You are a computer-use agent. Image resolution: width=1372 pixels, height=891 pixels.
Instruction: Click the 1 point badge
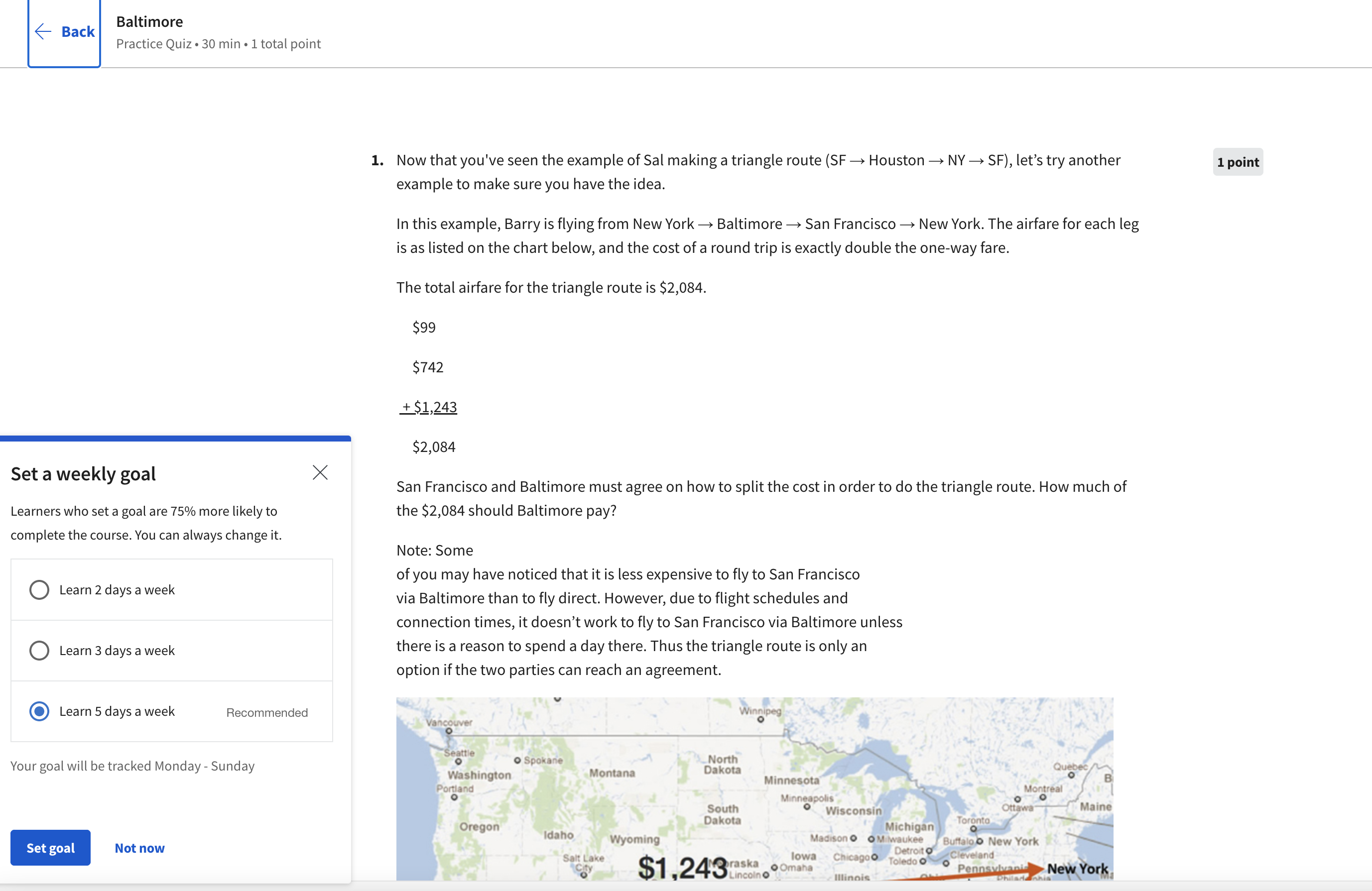coord(1237,162)
